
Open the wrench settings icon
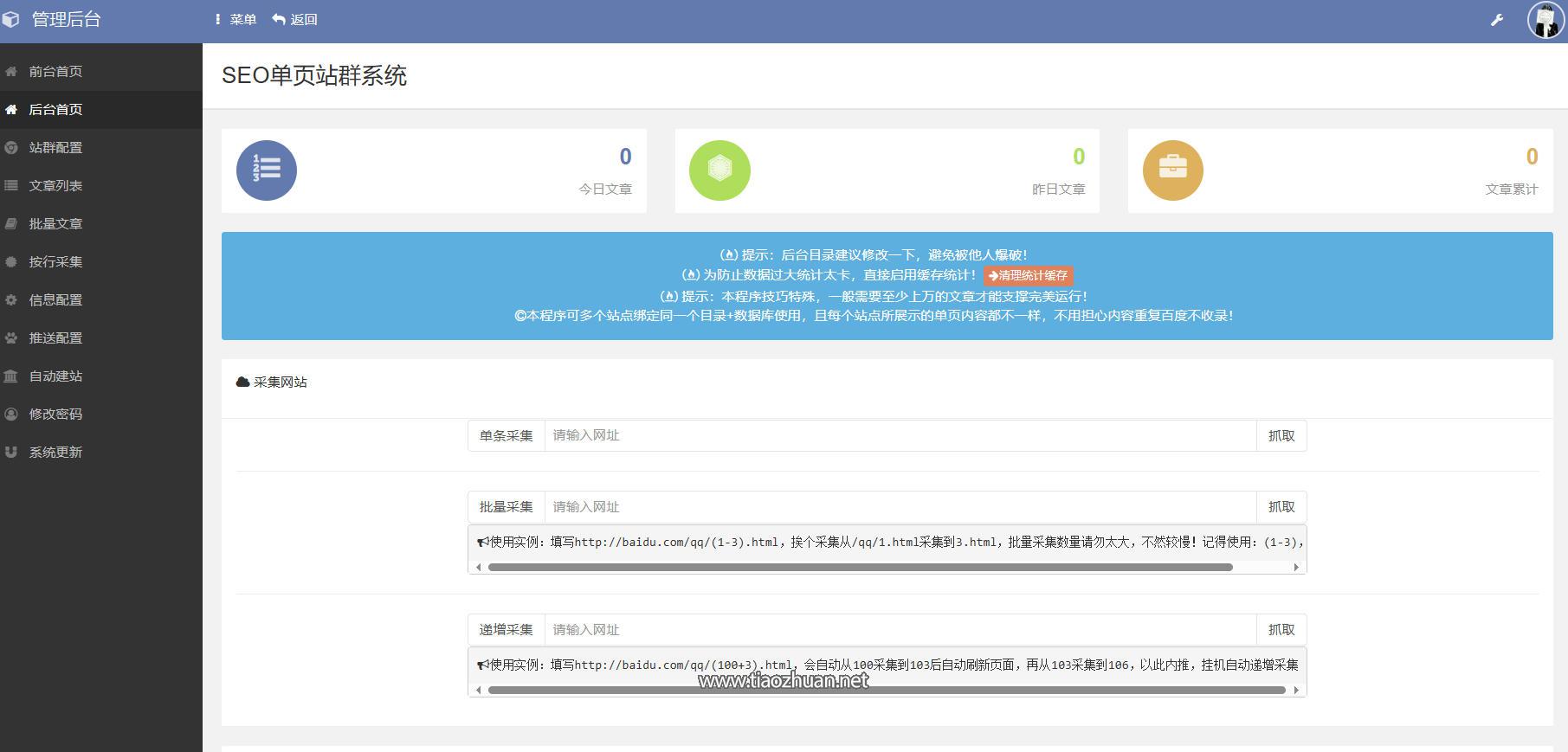click(1497, 20)
